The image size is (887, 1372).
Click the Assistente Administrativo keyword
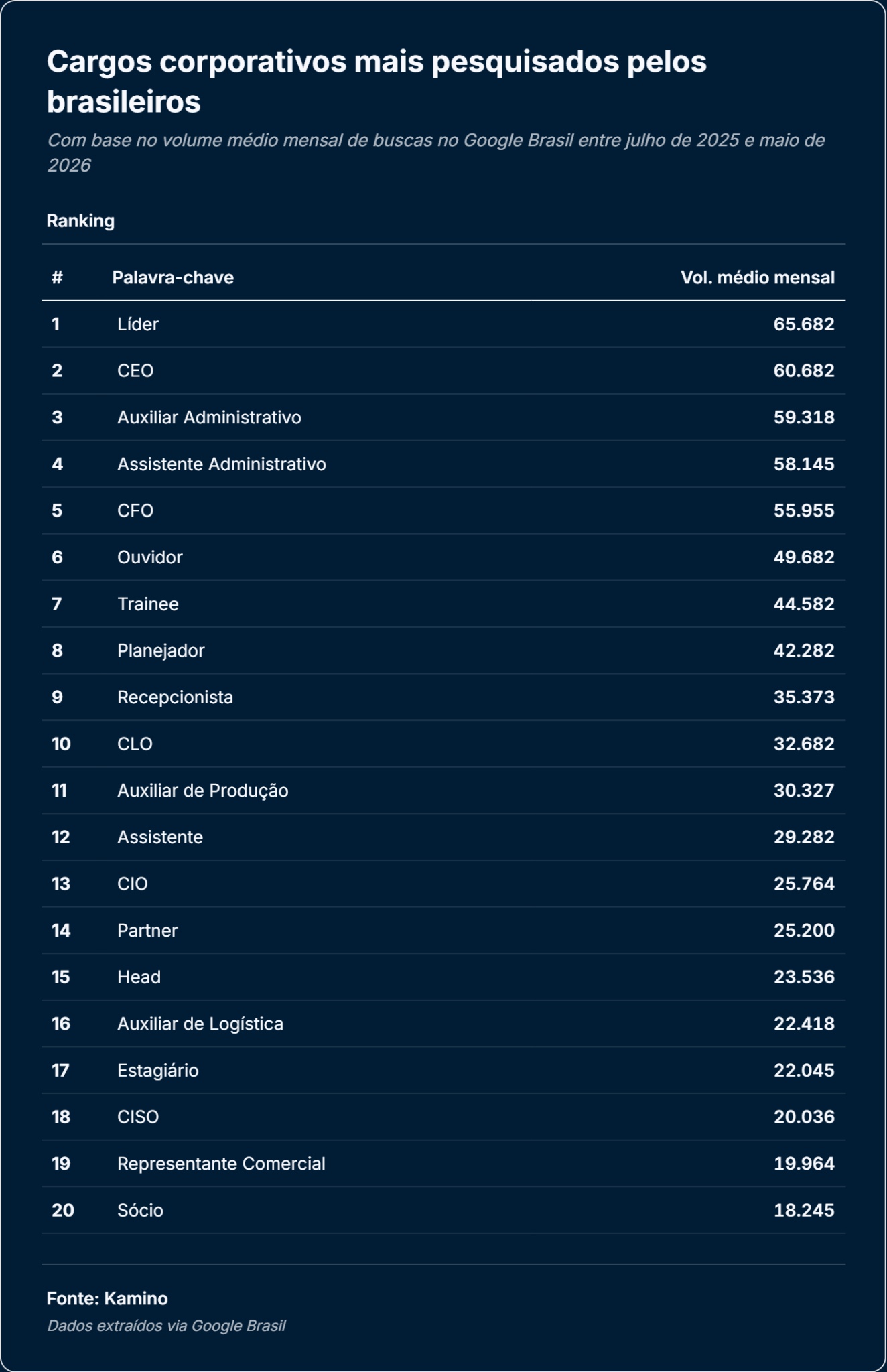[x=222, y=464]
